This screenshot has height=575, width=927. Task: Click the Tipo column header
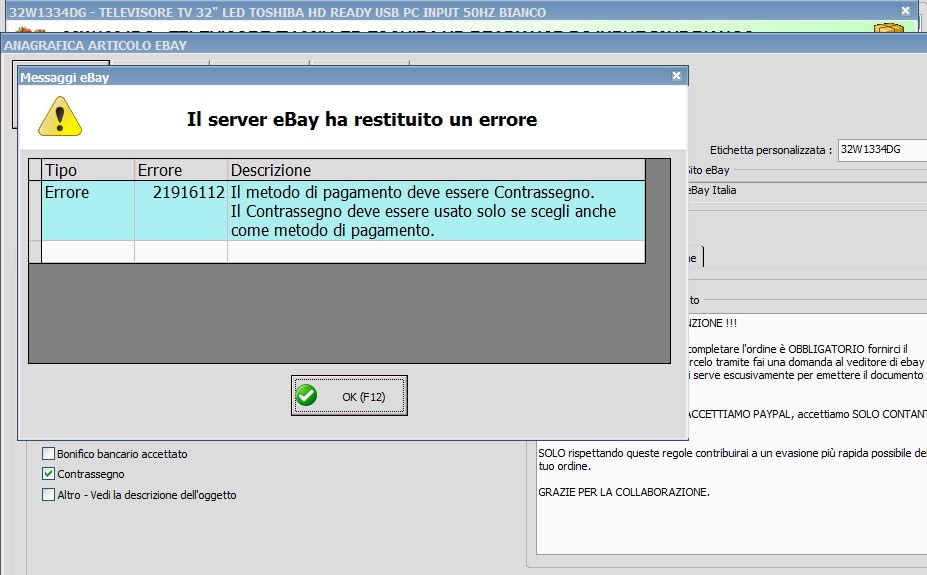88,170
